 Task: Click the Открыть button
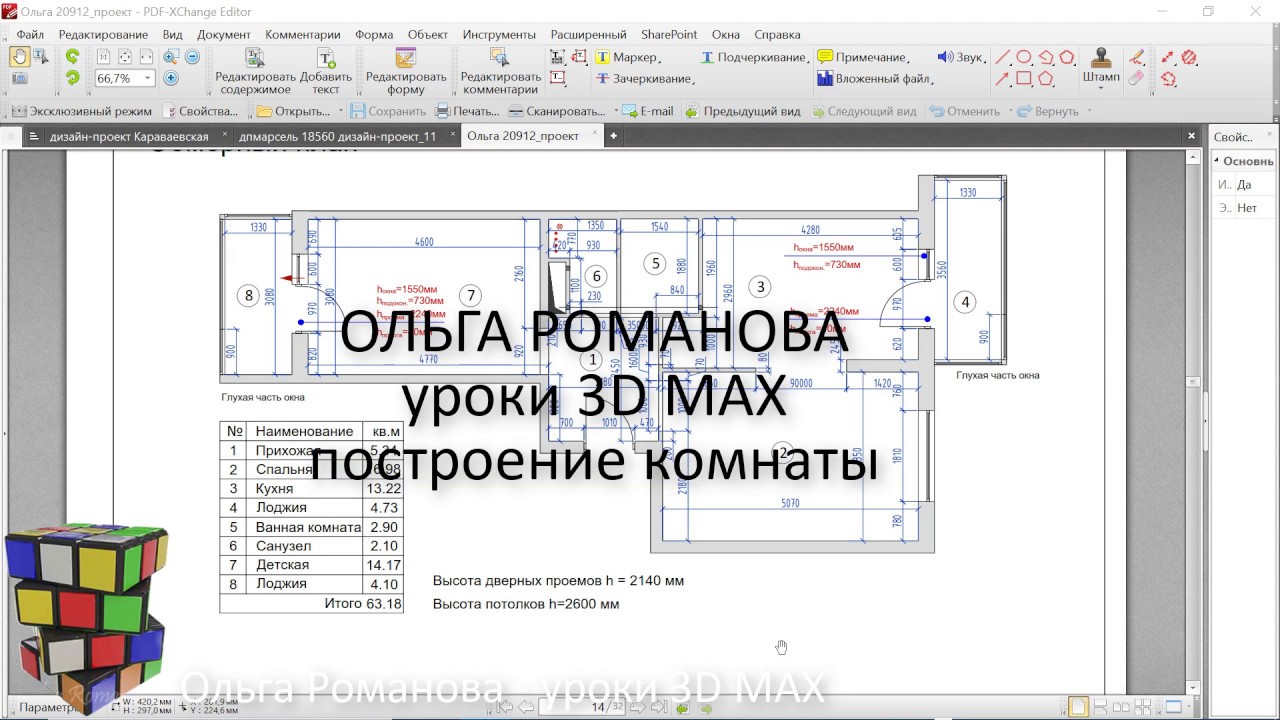[294, 111]
